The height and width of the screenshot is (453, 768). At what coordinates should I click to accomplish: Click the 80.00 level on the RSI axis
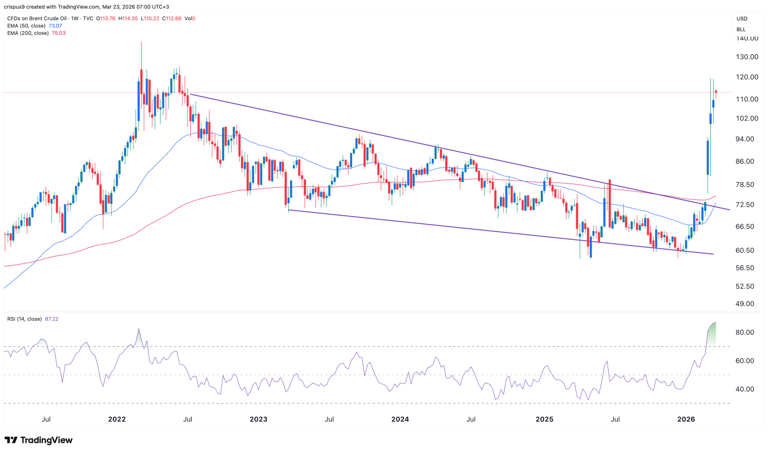(x=744, y=332)
